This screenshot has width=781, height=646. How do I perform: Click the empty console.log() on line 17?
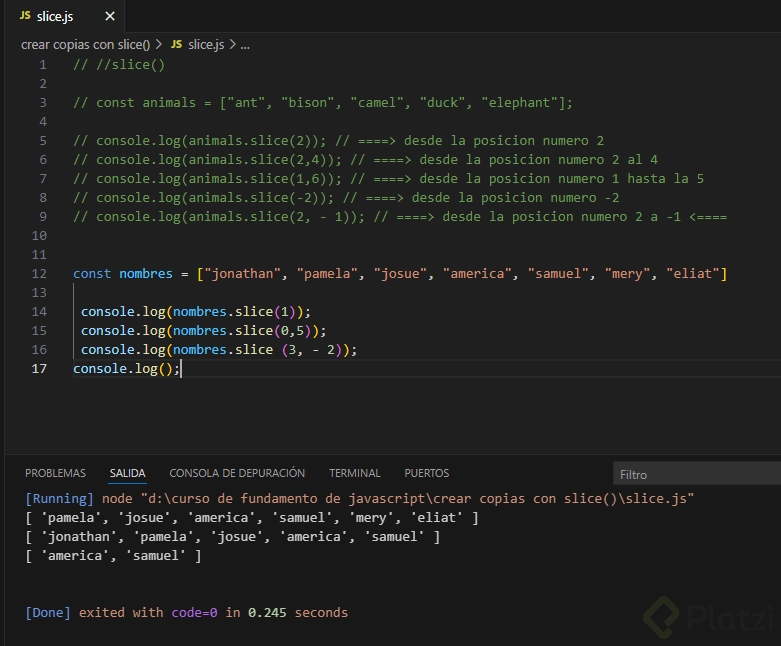[x=125, y=369]
